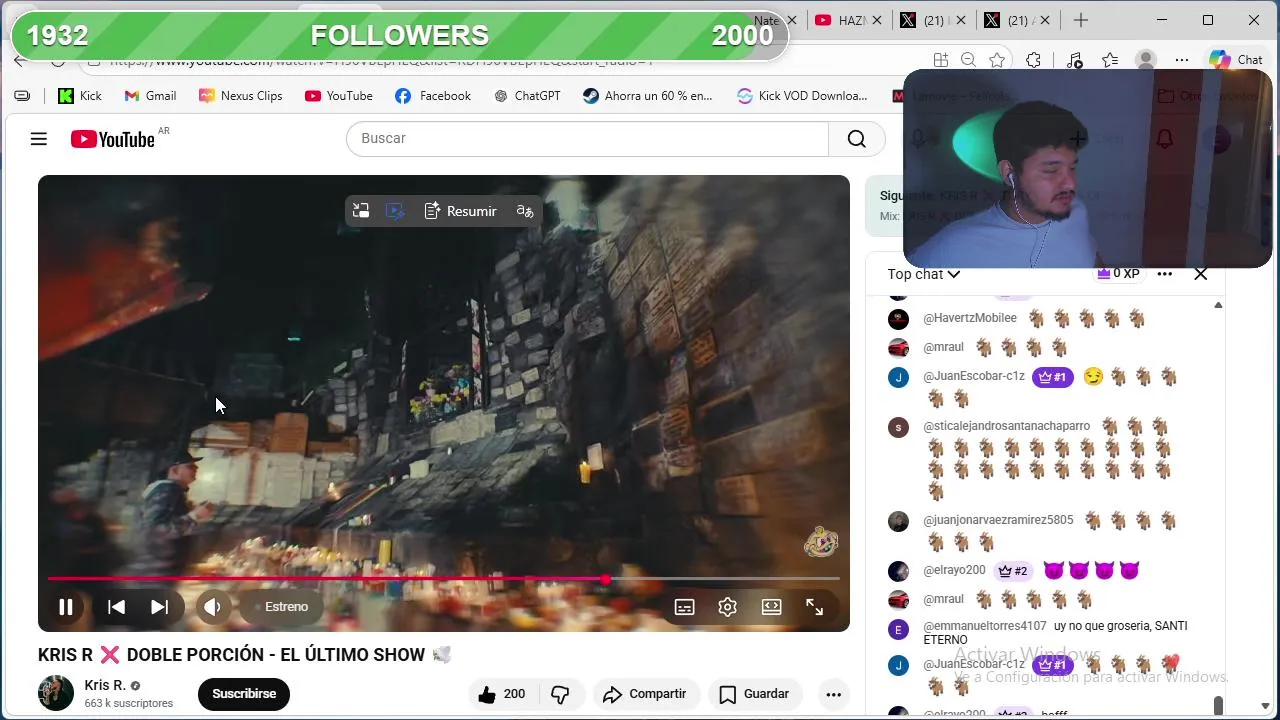Click @HavertzMobilee username in chat
The height and width of the screenshot is (720, 1280).
(x=970, y=318)
